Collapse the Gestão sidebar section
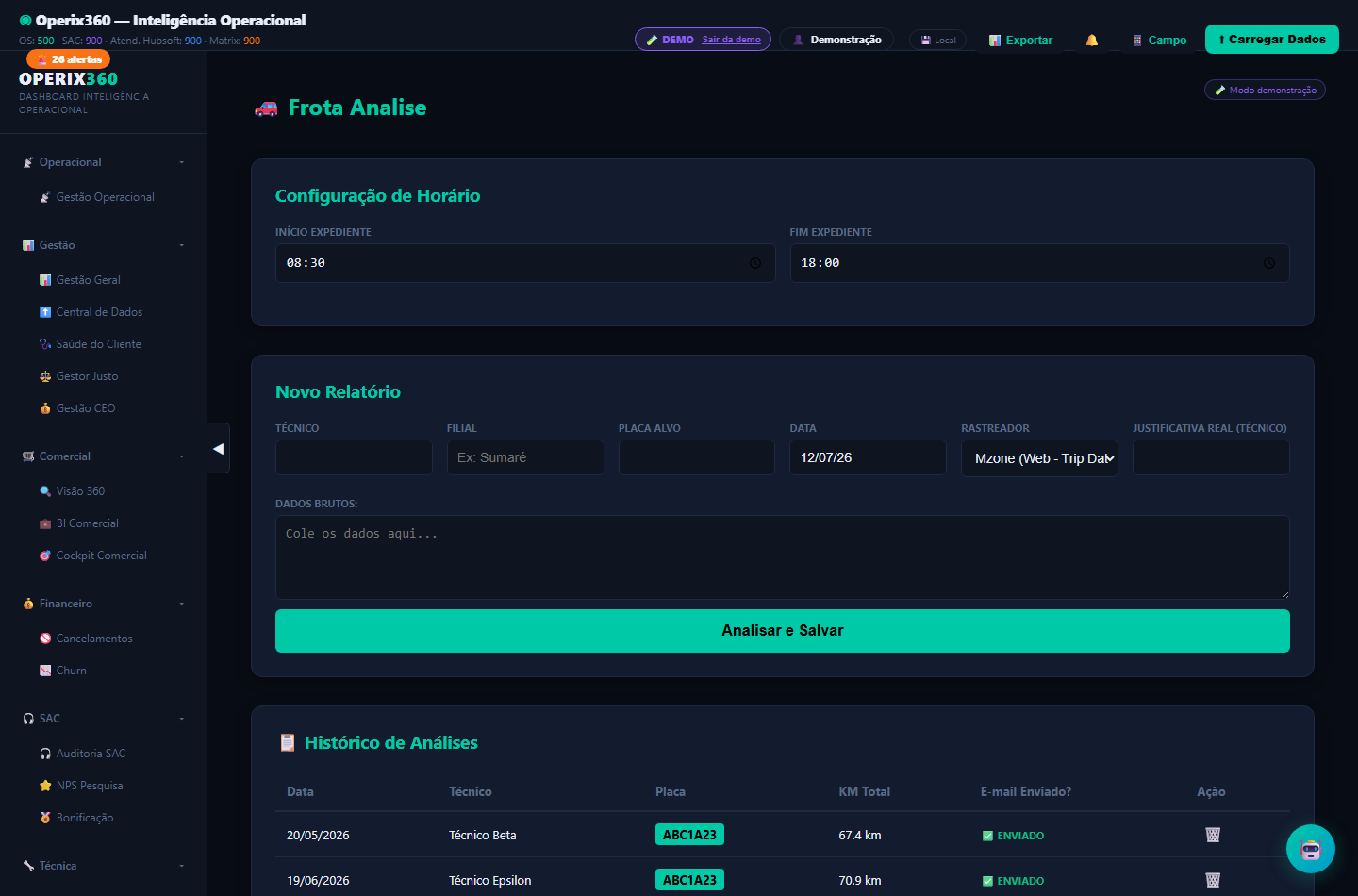 [x=104, y=245]
